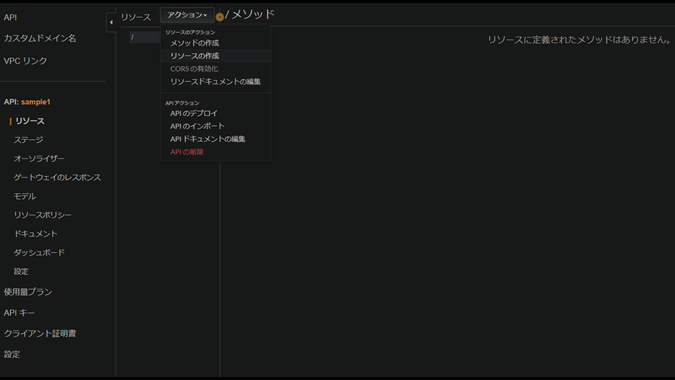Navigate to クライアント証明書 page

point(40,334)
